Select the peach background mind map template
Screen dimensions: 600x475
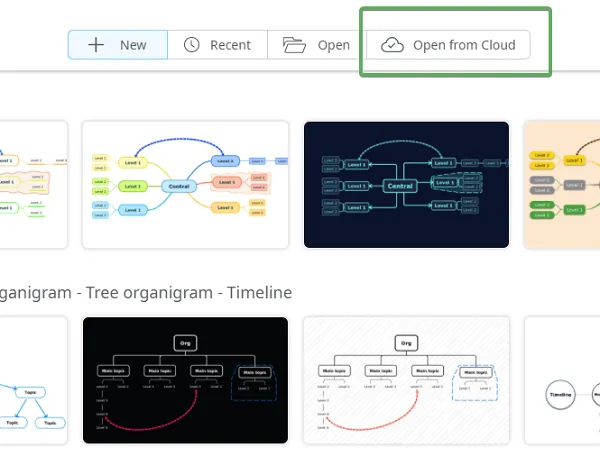[x=561, y=185]
